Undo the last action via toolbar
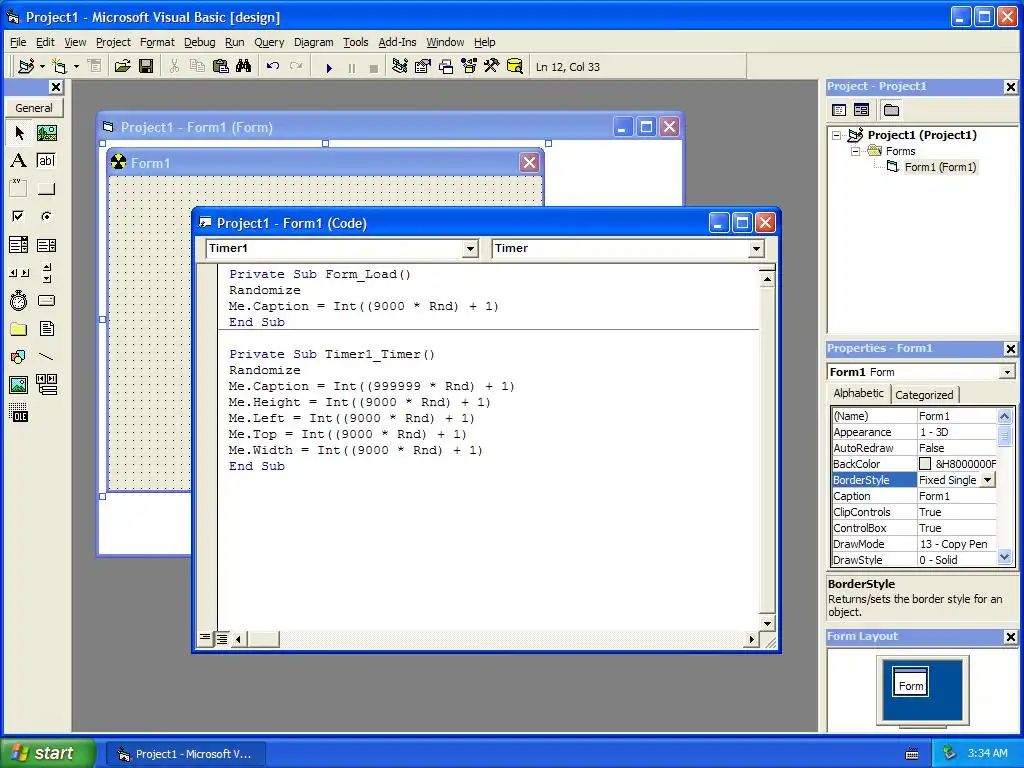 pos(272,66)
